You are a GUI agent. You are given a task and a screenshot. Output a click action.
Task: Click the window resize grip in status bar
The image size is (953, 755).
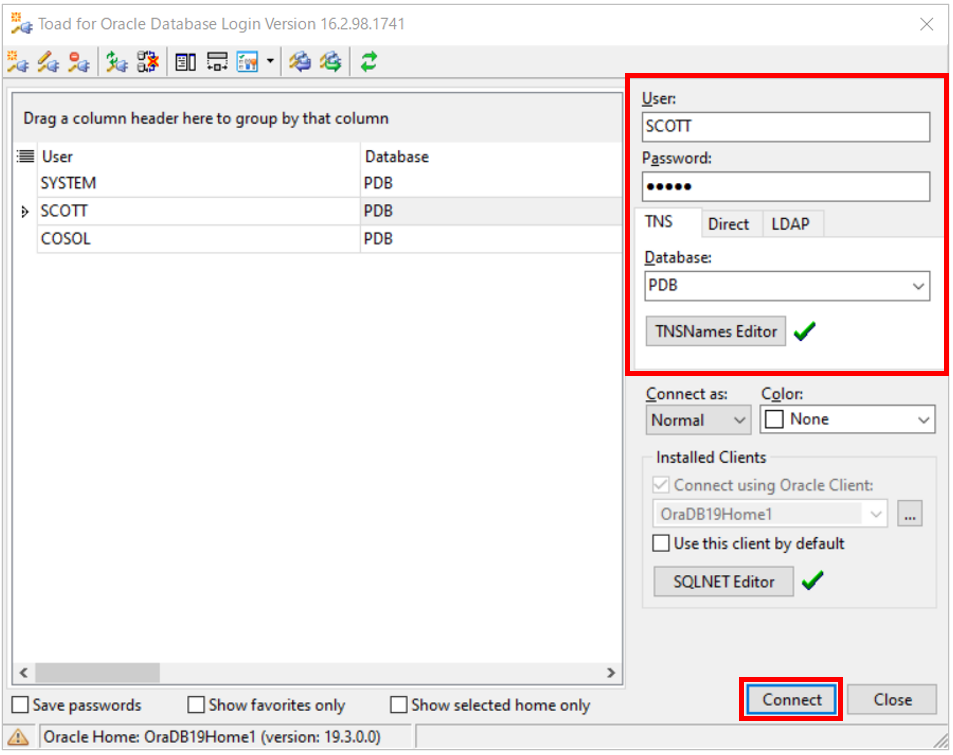coord(940,740)
